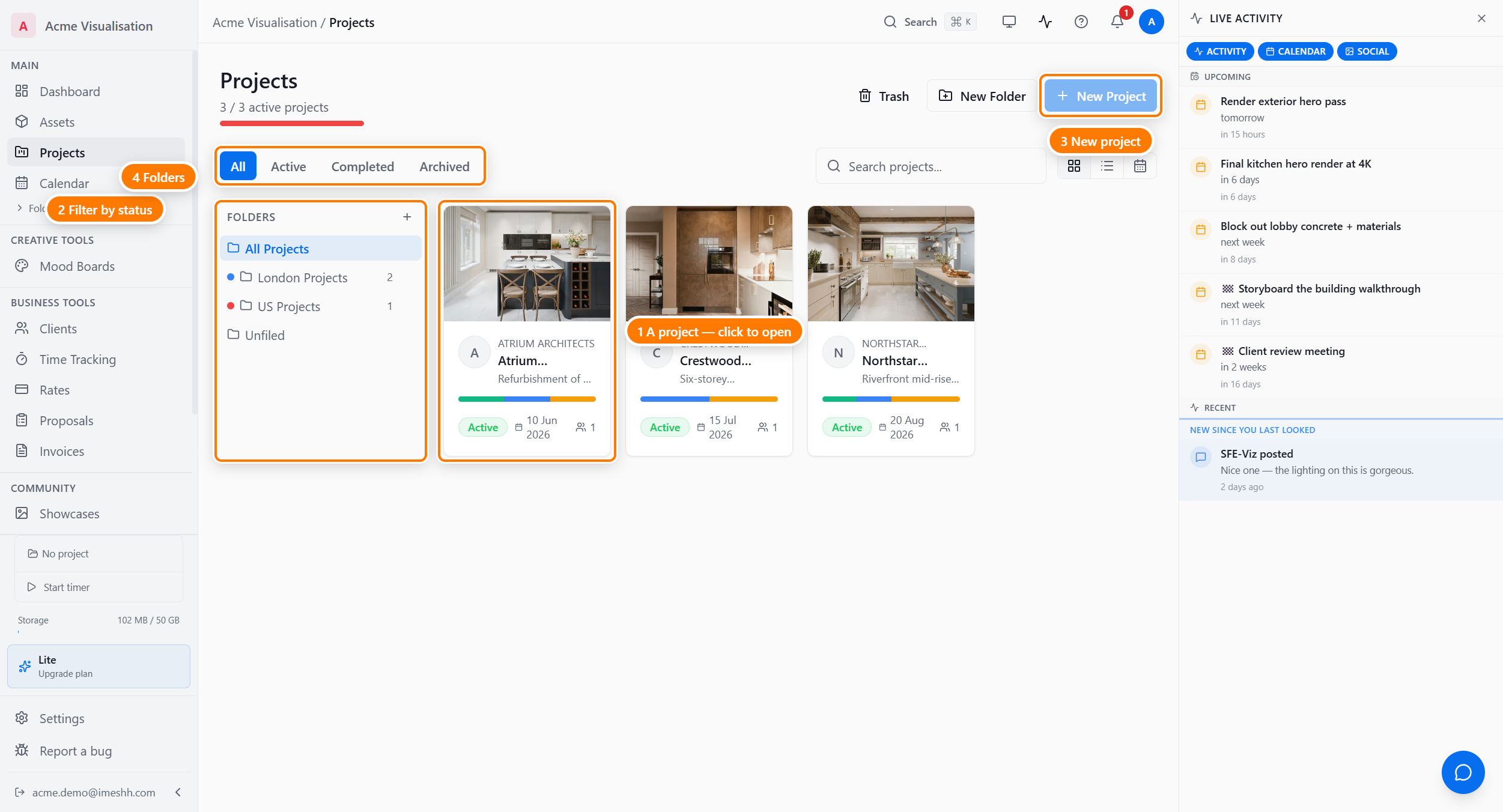Open the notifications bell icon
The width and height of the screenshot is (1503, 812).
(1117, 22)
